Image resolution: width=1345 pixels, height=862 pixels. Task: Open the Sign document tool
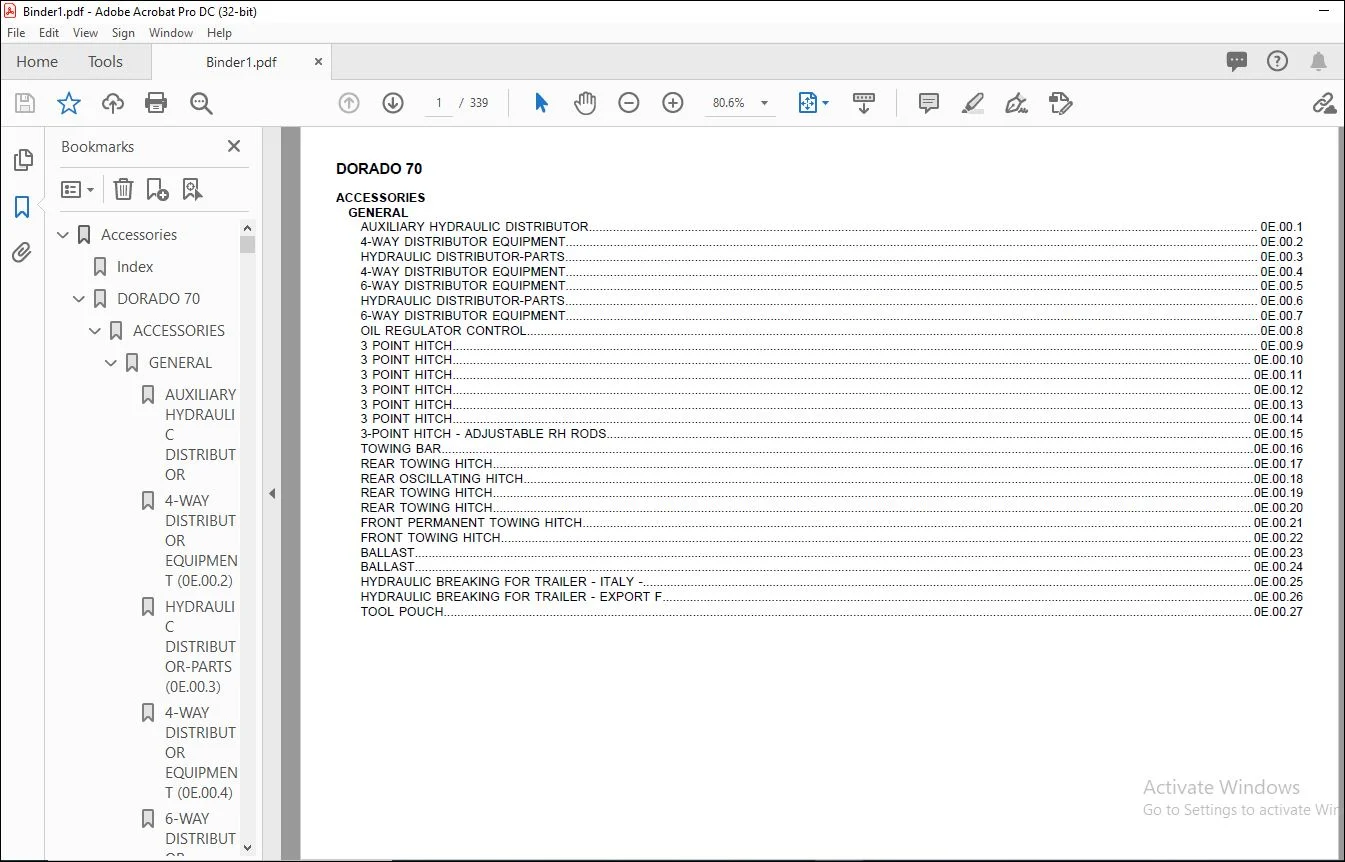click(1016, 103)
